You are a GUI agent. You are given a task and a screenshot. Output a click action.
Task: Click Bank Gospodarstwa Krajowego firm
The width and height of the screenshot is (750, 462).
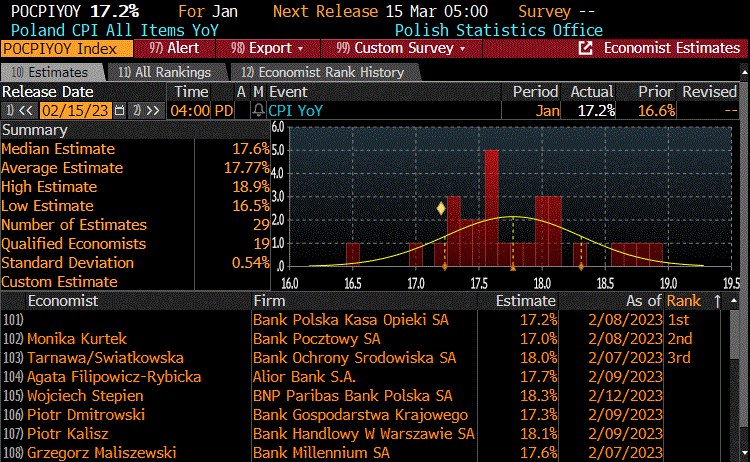[x=360, y=415]
